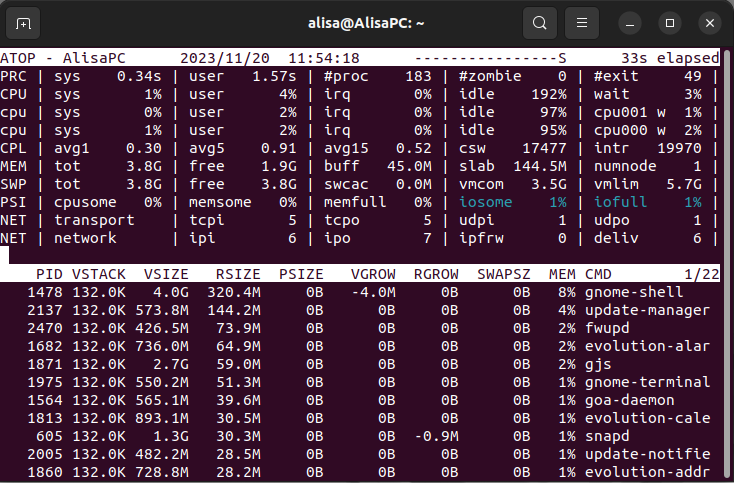Click the PID column header
Image resolution: width=734 pixels, height=483 pixels.
(50, 274)
